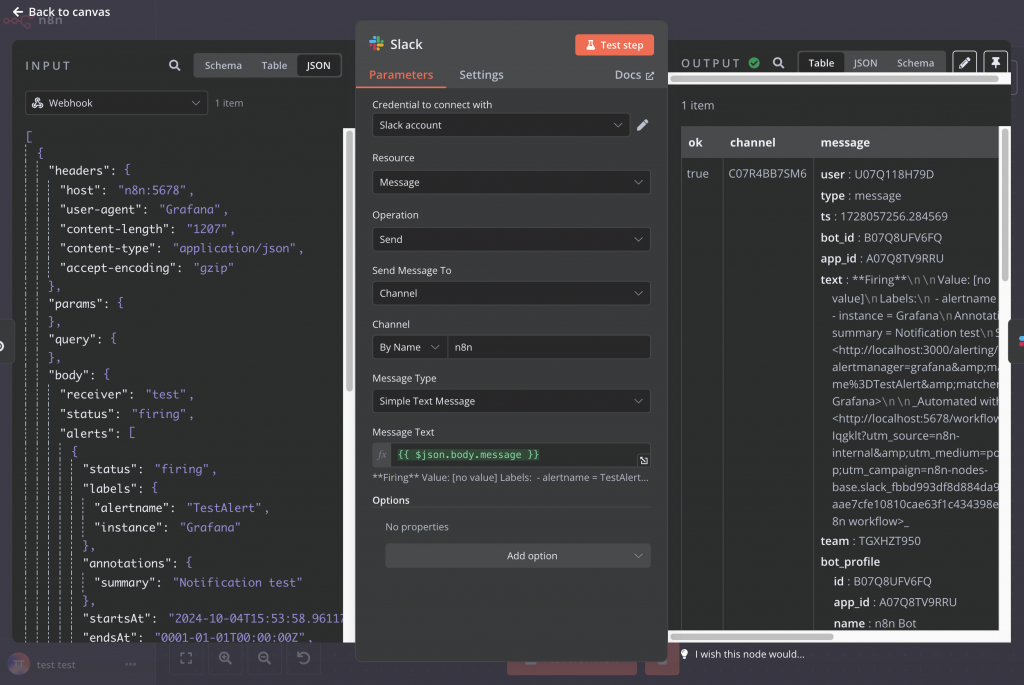The image size is (1024, 685).
Task: Select JSON view in INPUT panel
Action: (319, 65)
